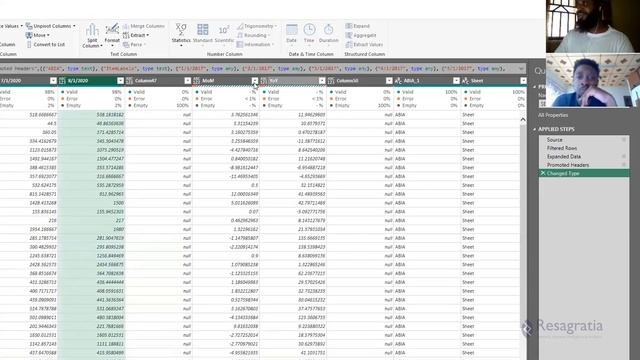Screen dimensions: 640x360
Task: Click the Merge Columns button label
Action: (x=147, y=26)
